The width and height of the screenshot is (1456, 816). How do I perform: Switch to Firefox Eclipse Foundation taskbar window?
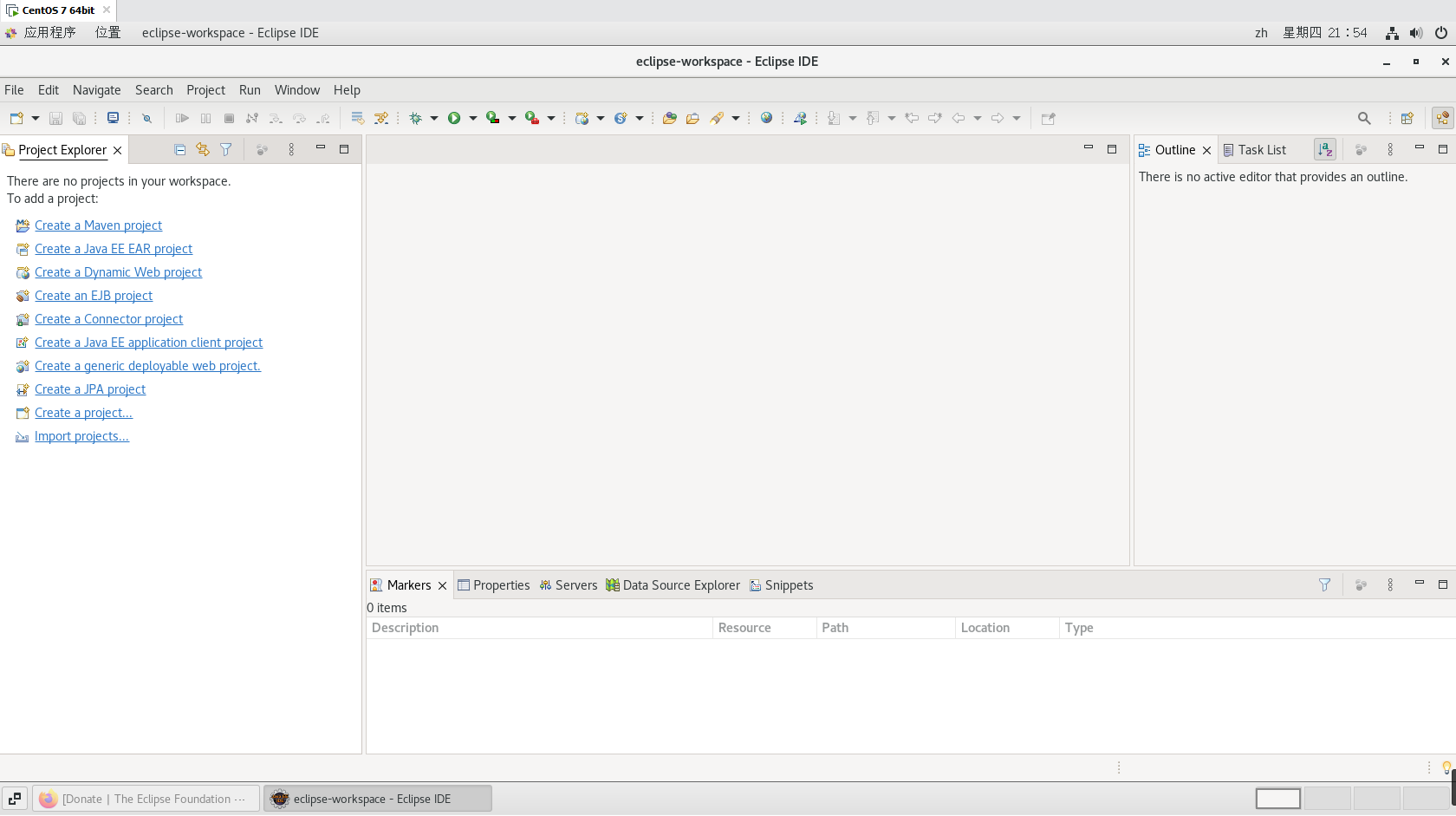pyautogui.click(x=146, y=799)
